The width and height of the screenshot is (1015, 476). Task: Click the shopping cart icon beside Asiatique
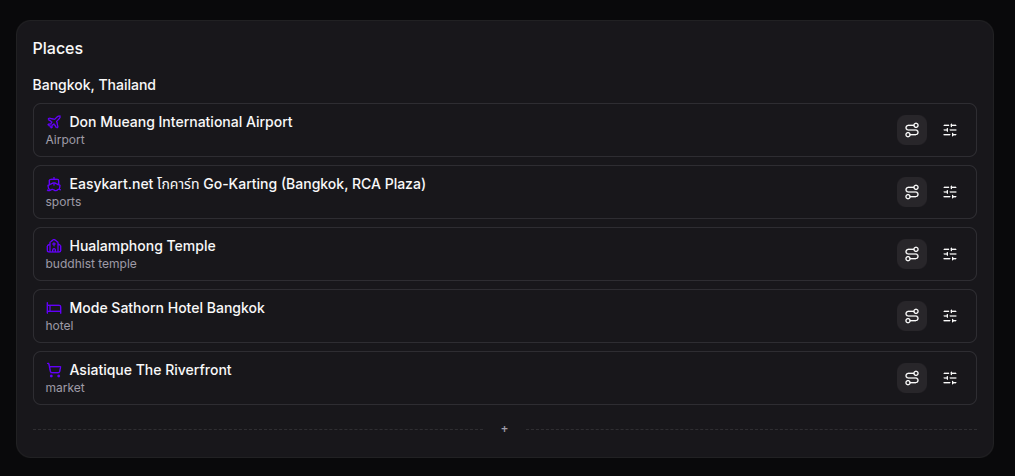coord(54,370)
